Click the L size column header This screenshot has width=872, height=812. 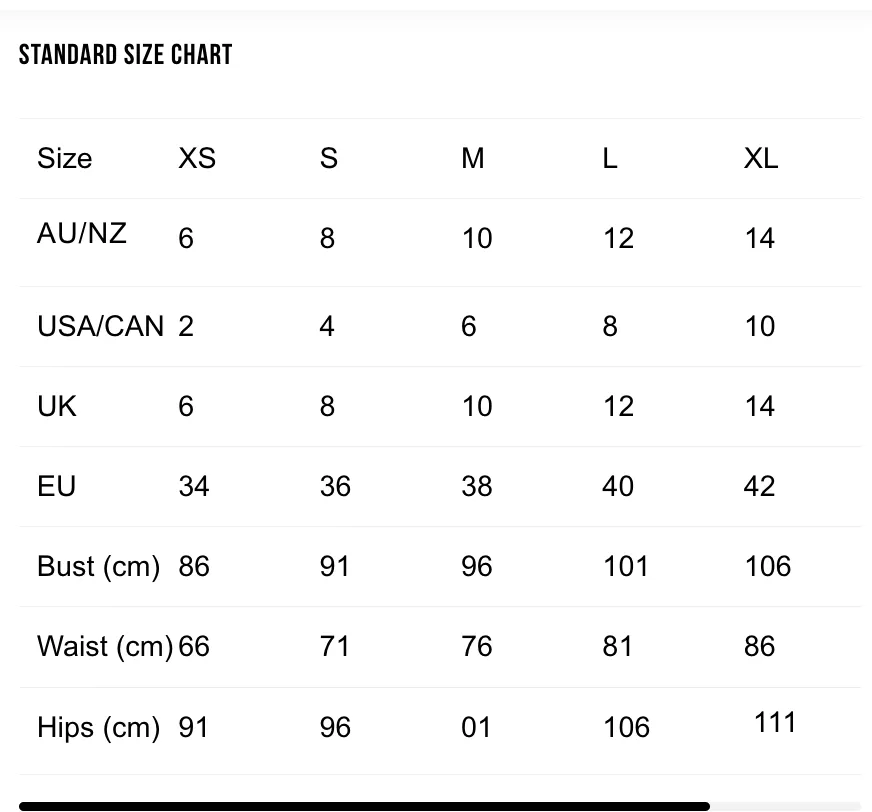click(x=610, y=158)
